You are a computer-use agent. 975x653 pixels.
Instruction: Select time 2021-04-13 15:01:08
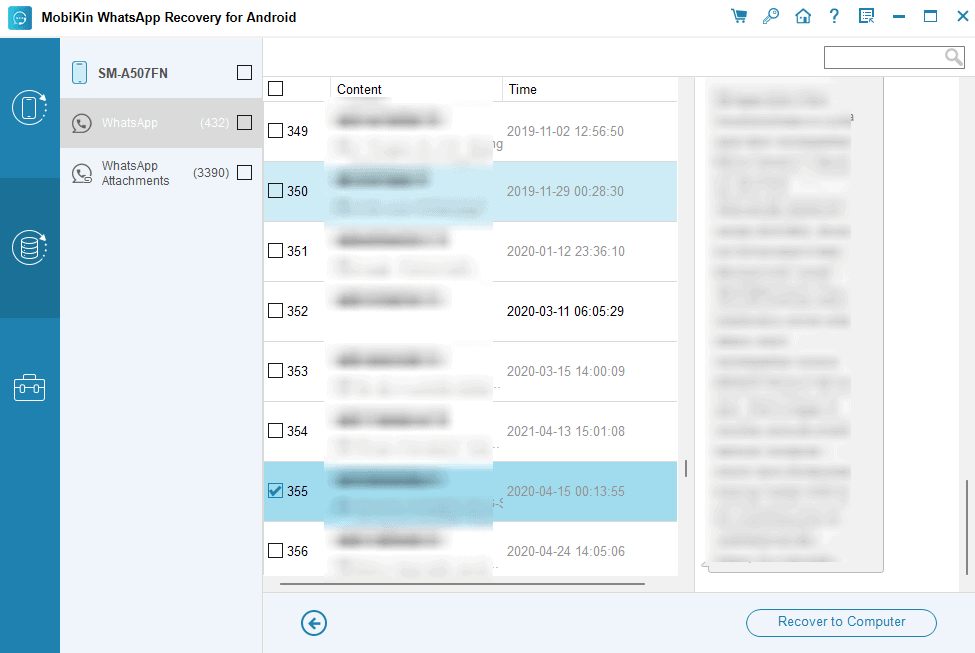(566, 431)
